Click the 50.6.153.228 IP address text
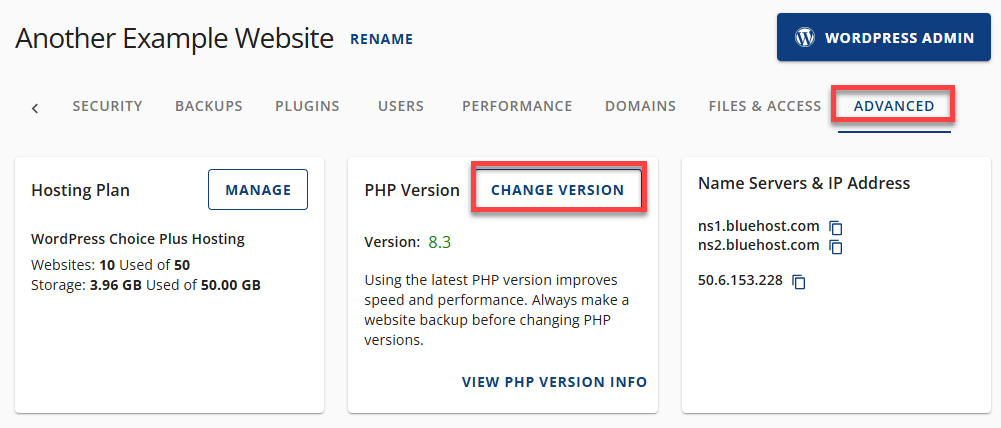The image size is (1001, 428). pyautogui.click(x=740, y=281)
